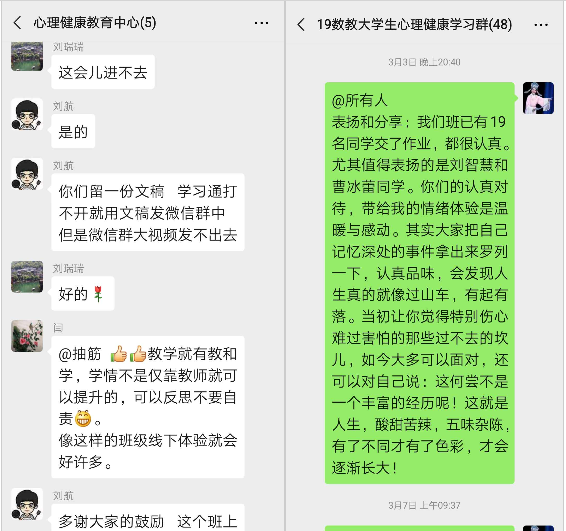Viewport: 566px width, 531px height.
Task: Tap the cartoon avatar beside 多谢大家的鼓励
Action: 27,504
